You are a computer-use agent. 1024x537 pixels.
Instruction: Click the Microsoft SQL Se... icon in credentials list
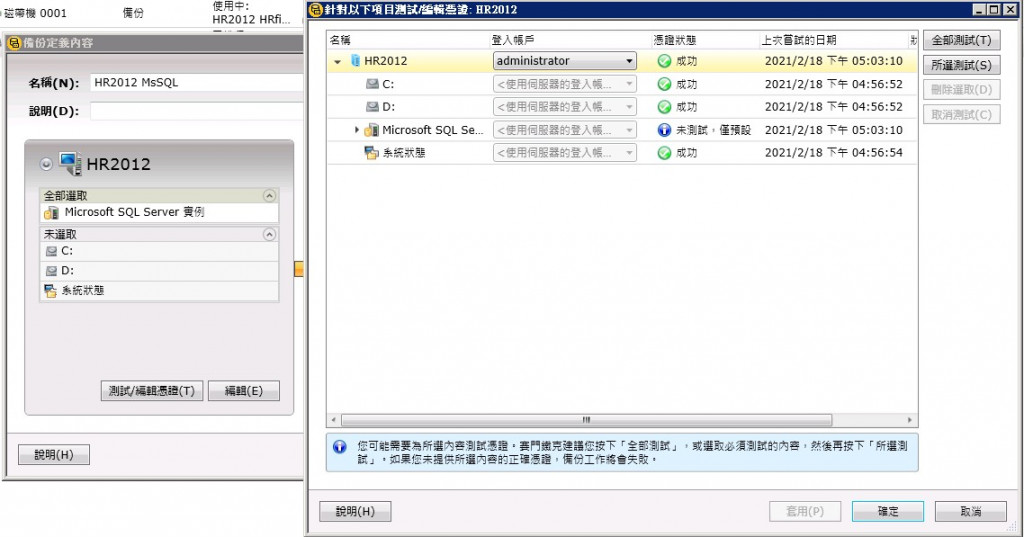372,130
